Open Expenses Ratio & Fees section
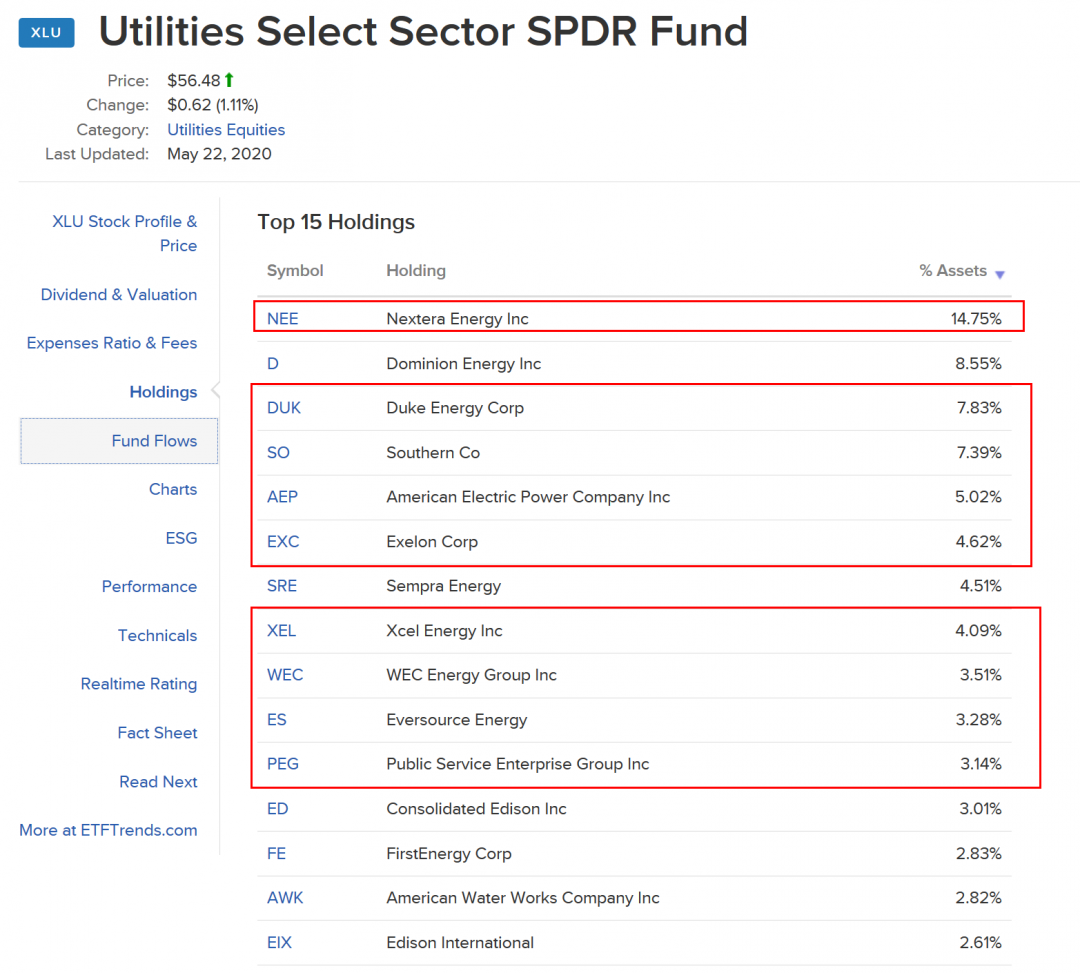Viewport: 1080px width, 973px height. click(x=112, y=343)
